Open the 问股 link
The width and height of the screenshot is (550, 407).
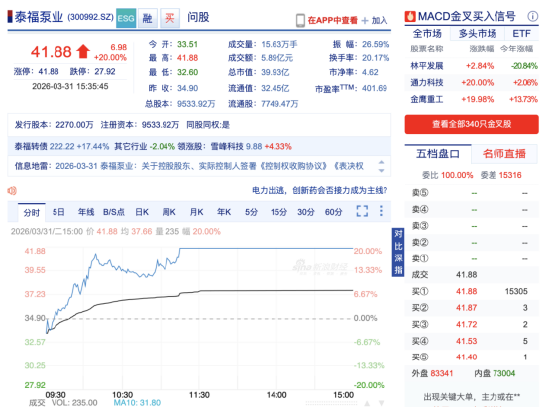click(198, 17)
